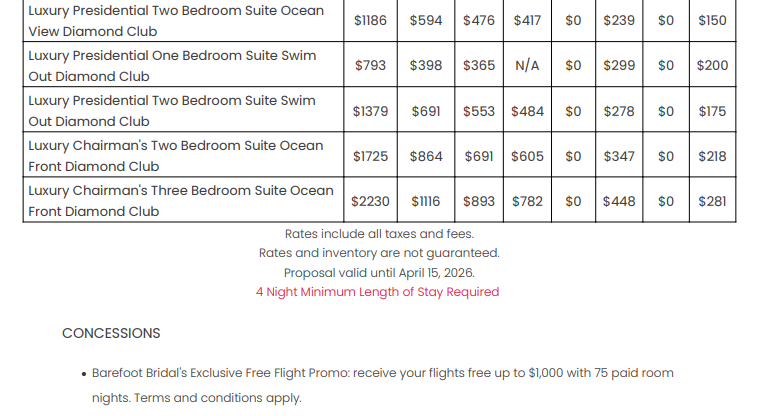This screenshot has height=416, width=773.
Task: Click the Proposal valid until April 15 text
Action: 378,272
